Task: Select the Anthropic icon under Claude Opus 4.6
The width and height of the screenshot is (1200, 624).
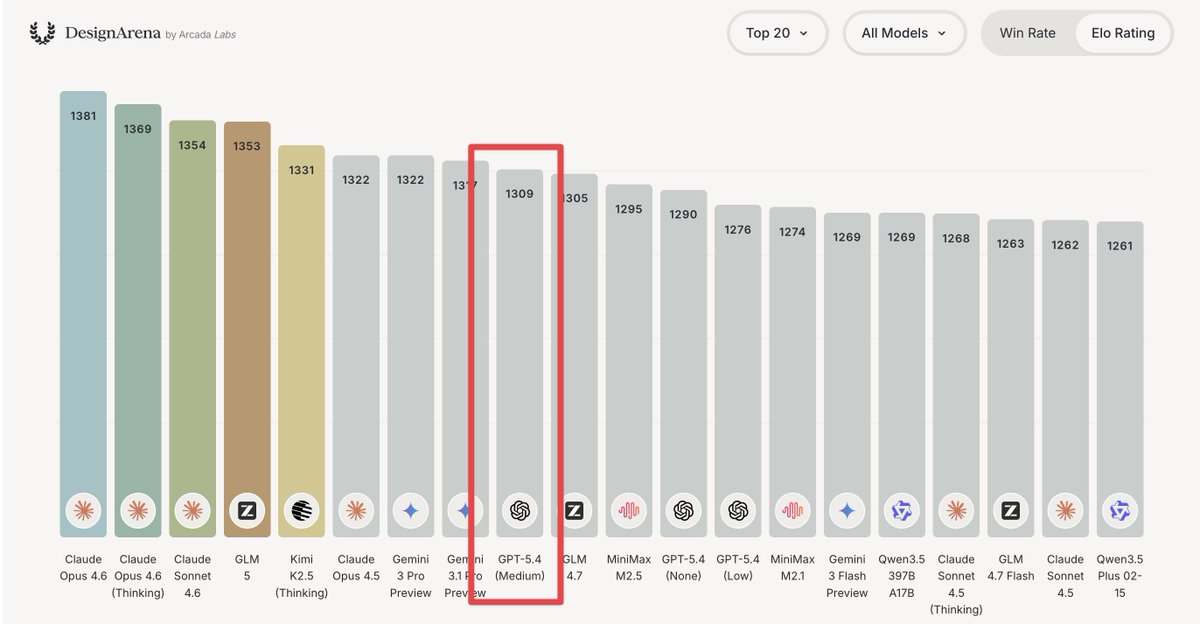Action: click(83, 511)
